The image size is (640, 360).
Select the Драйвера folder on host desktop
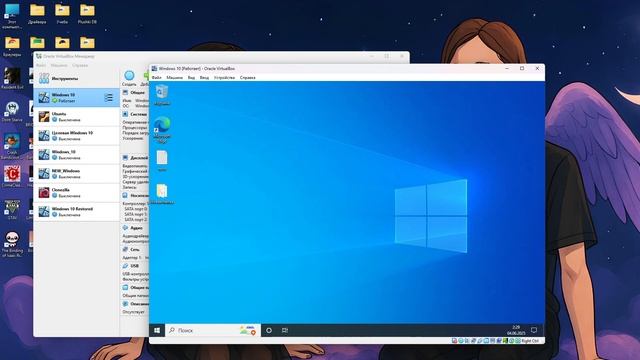37,14
